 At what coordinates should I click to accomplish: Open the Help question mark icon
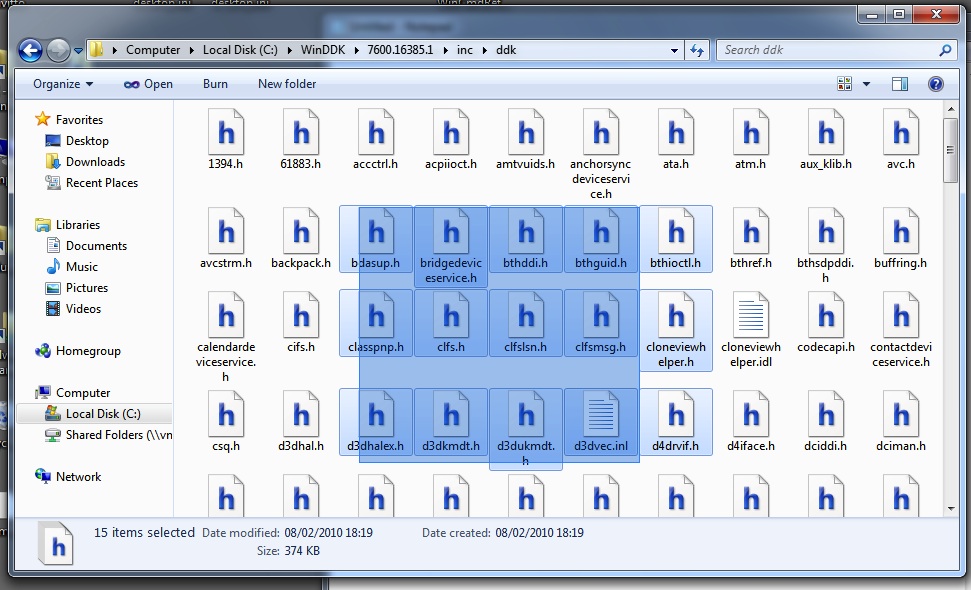point(936,84)
